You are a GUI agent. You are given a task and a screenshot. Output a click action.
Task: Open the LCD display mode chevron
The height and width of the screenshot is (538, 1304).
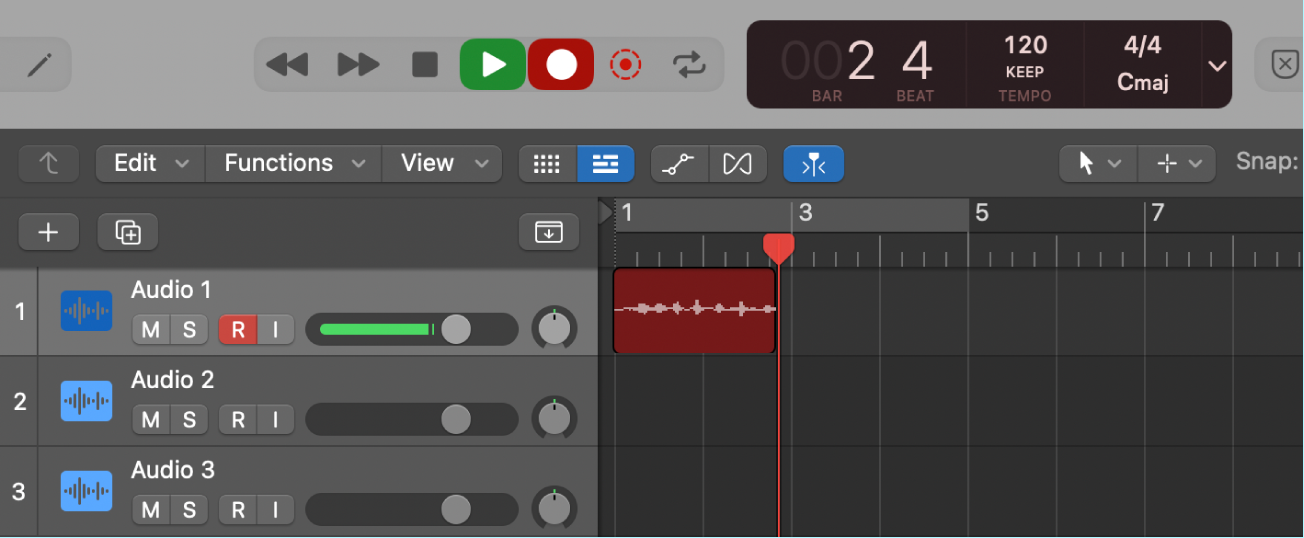point(1216,66)
